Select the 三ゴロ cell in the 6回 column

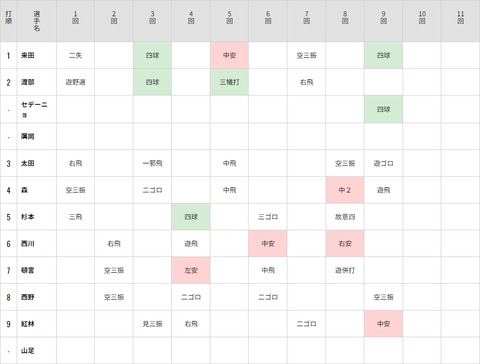click(268, 217)
